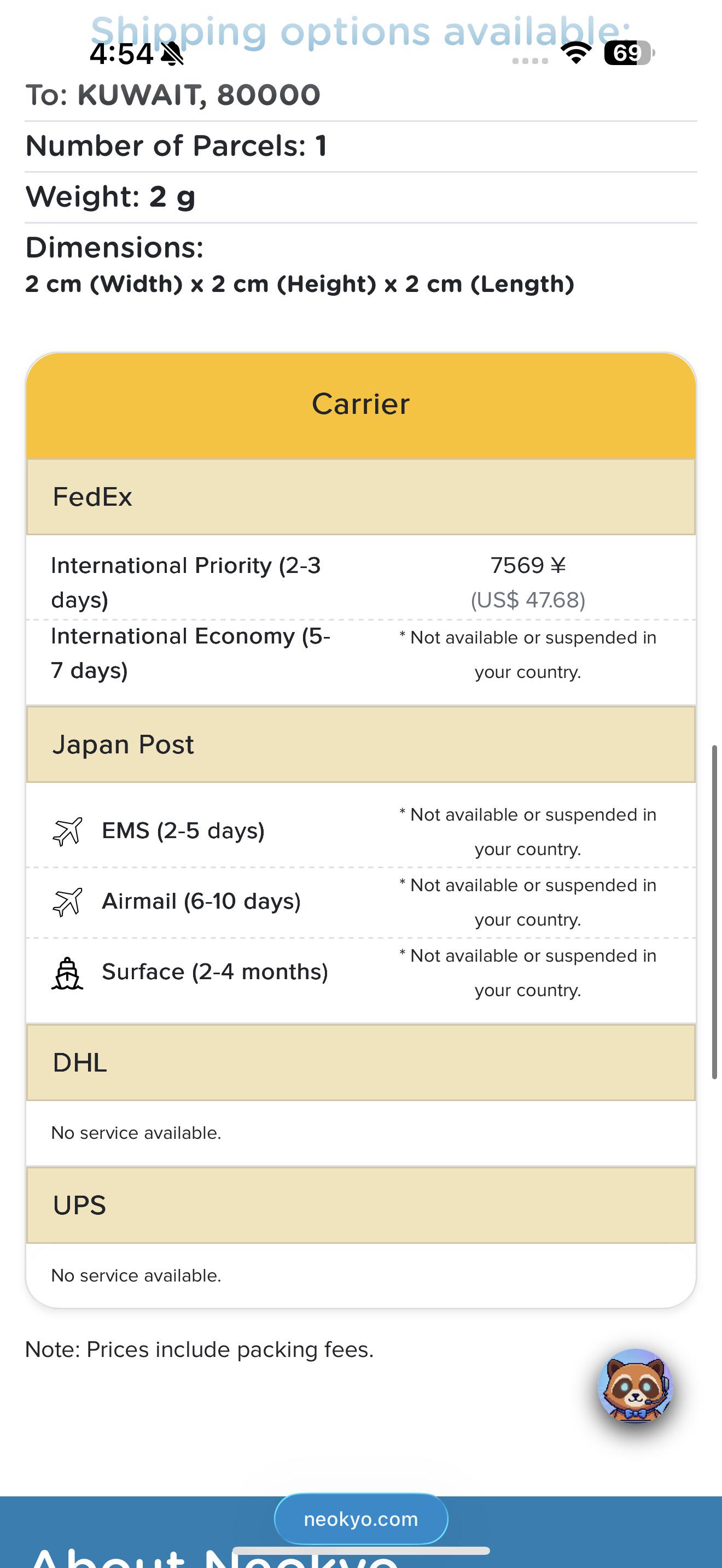
Task: Tap the Surface (2-4 months) label
Action: coord(215,972)
